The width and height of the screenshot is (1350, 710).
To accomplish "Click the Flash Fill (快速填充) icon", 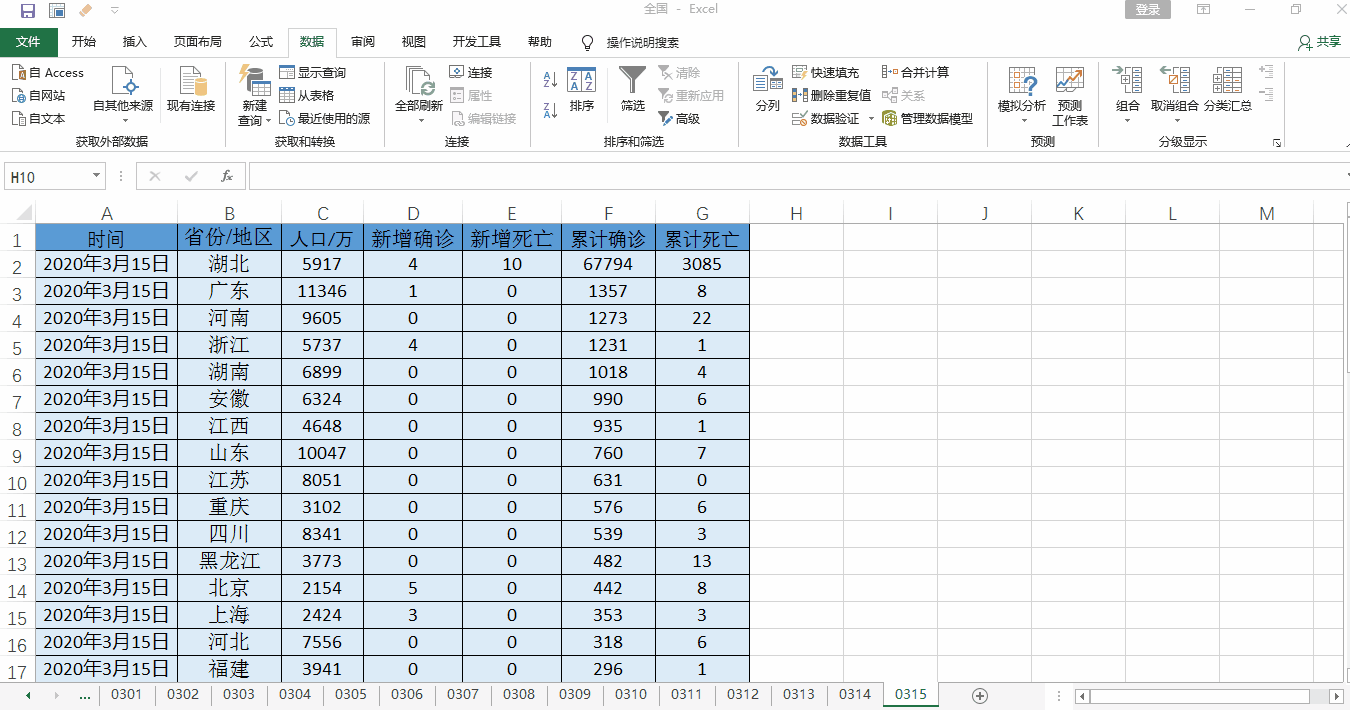I will click(800, 72).
